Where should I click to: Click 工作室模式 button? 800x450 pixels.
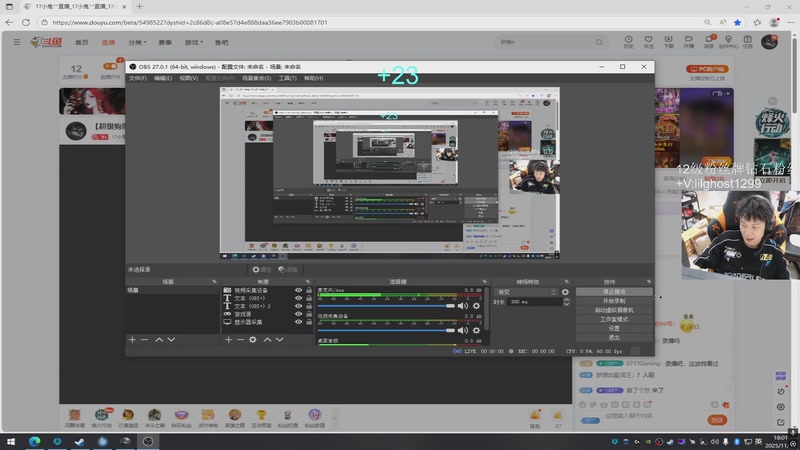click(x=614, y=319)
